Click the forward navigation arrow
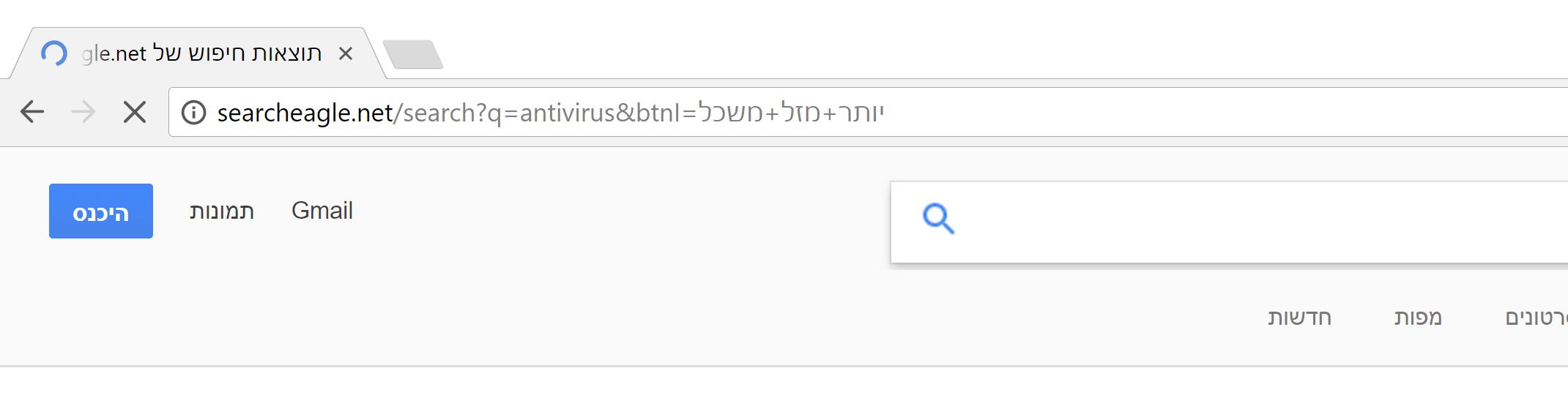The image size is (1568, 417). point(83,113)
